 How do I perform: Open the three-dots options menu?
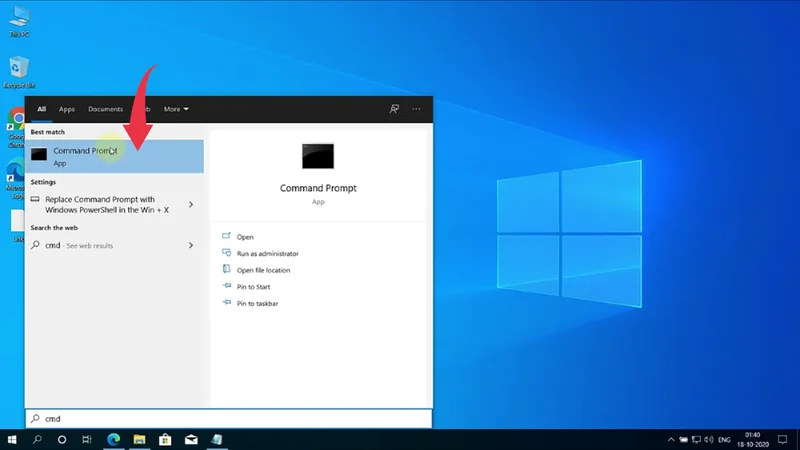pos(416,109)
